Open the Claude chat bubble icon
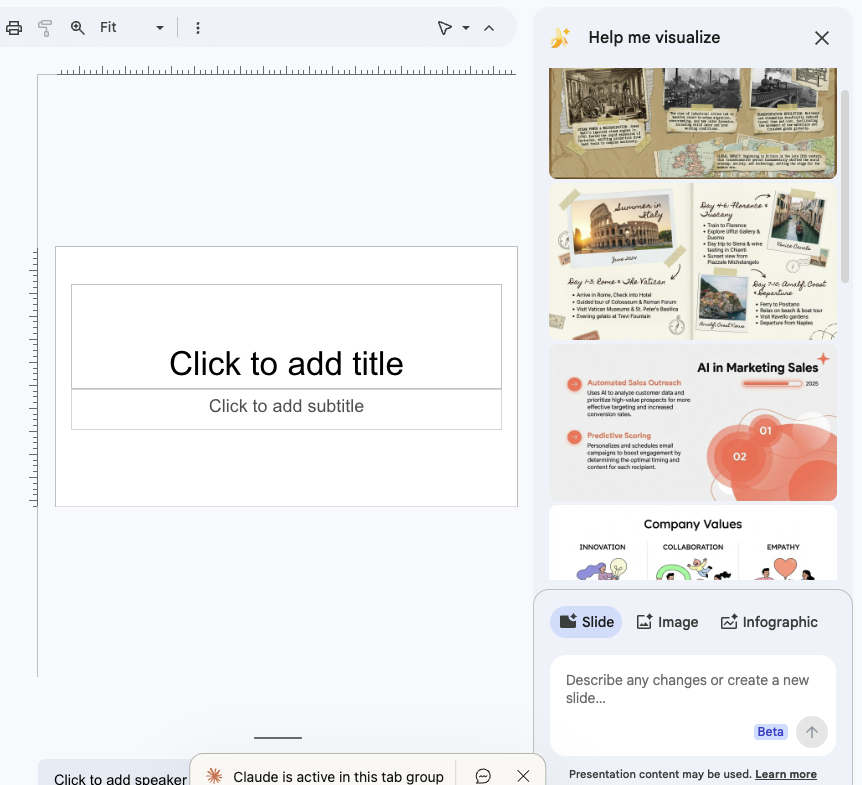 tap(483, 776)
